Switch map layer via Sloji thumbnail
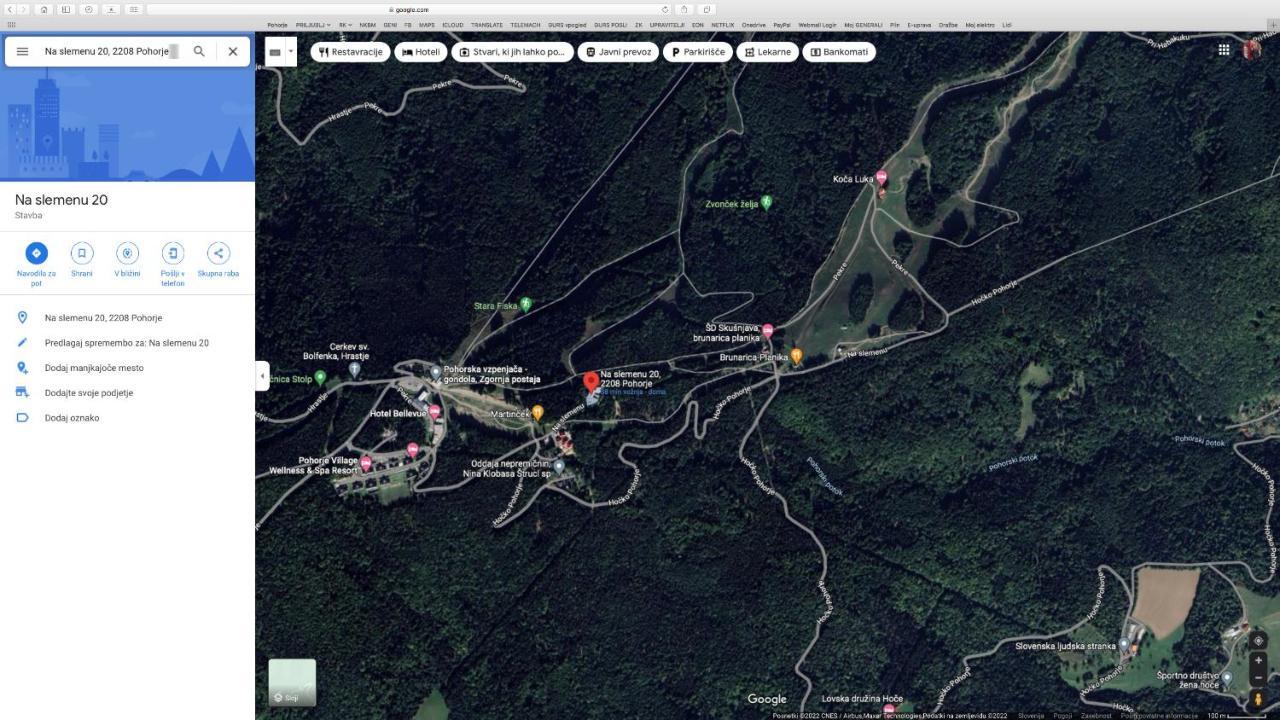This screenshot has width=1280, height=720. (292, 683)
